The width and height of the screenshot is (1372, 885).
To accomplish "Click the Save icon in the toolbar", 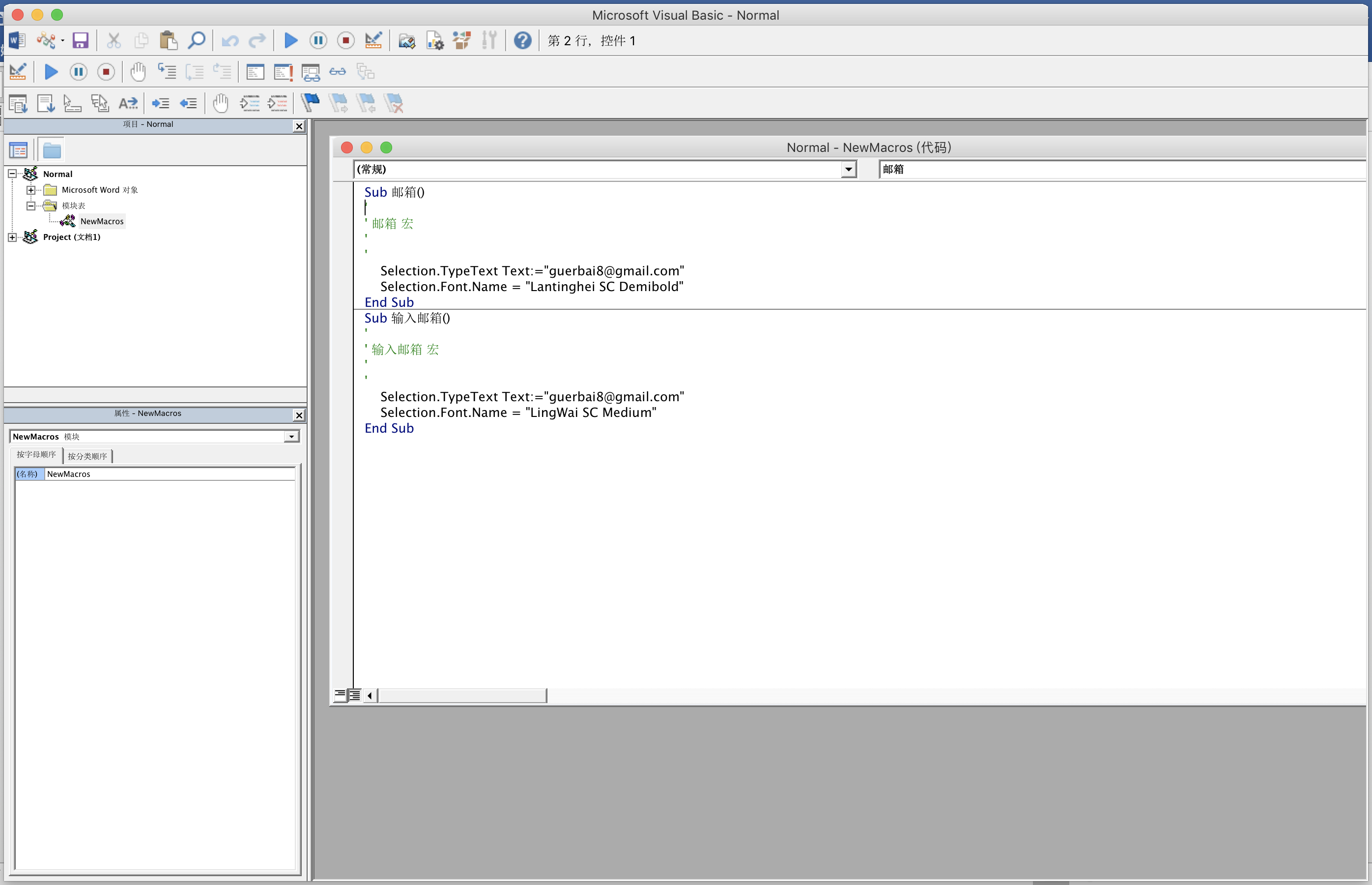I will pyautogui.click(x=81, y=40).
